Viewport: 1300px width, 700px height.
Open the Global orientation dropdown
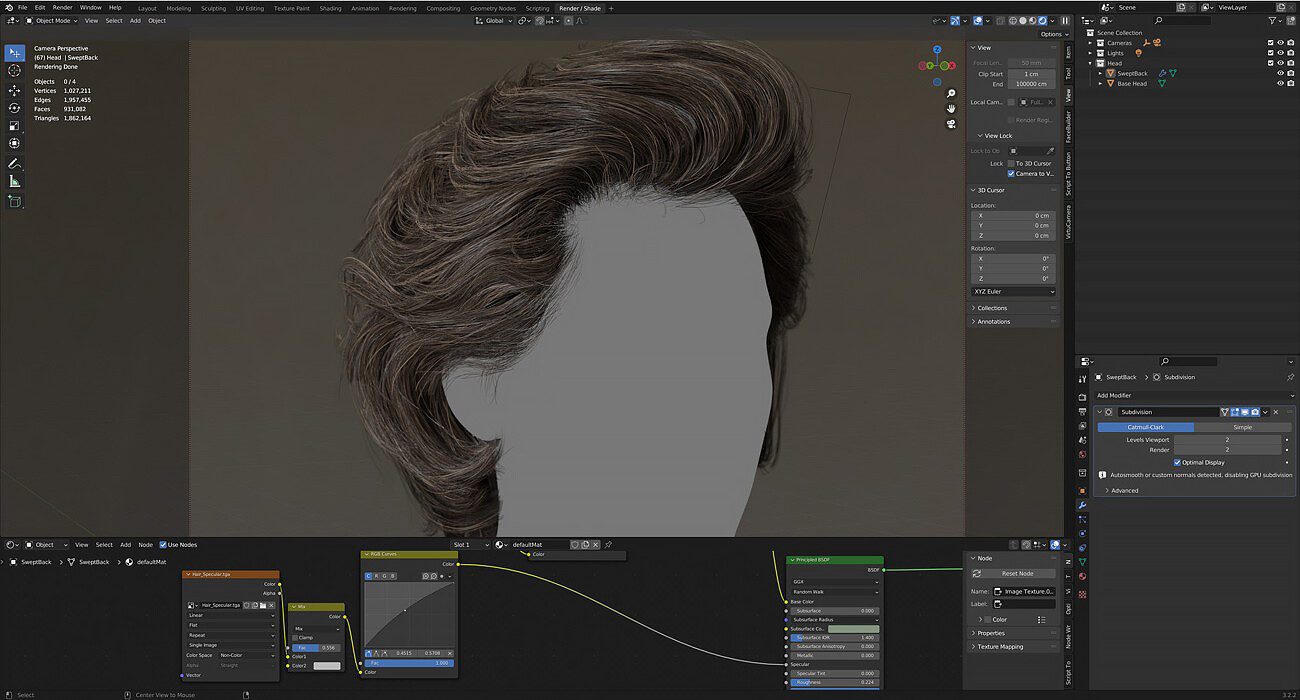coord(495,20)
